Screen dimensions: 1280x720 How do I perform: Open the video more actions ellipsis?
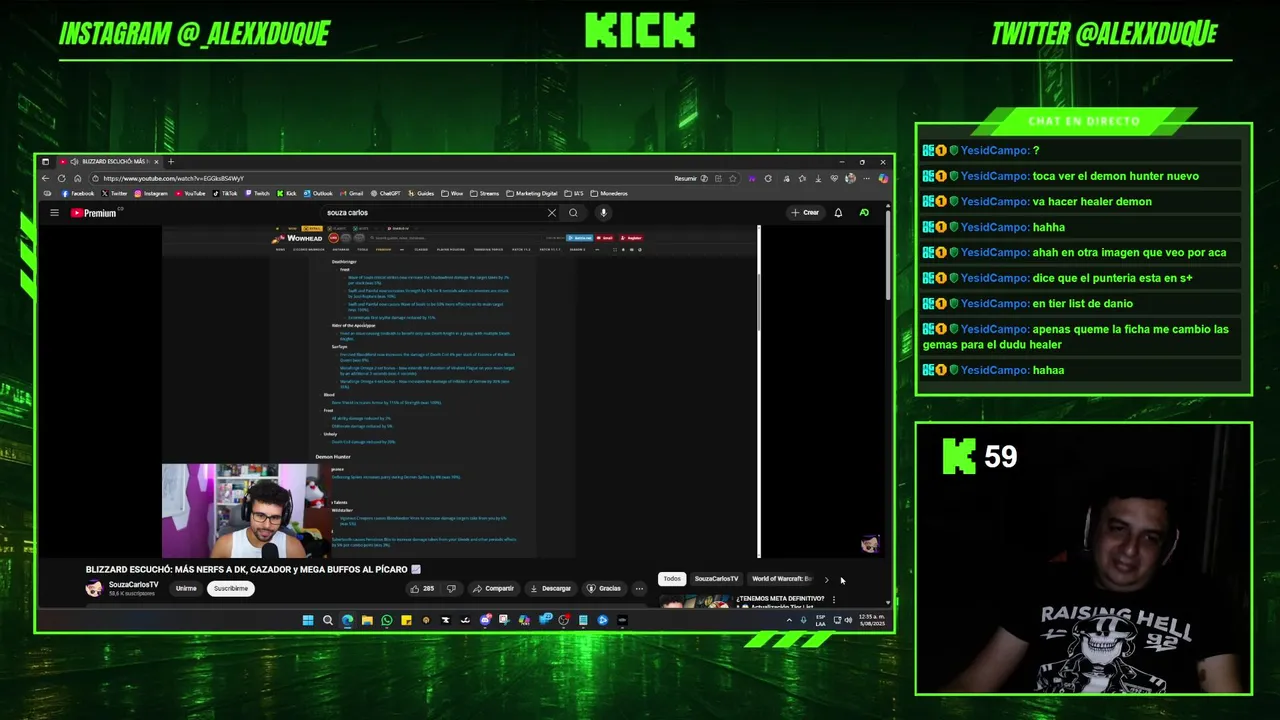coord(639,588)
